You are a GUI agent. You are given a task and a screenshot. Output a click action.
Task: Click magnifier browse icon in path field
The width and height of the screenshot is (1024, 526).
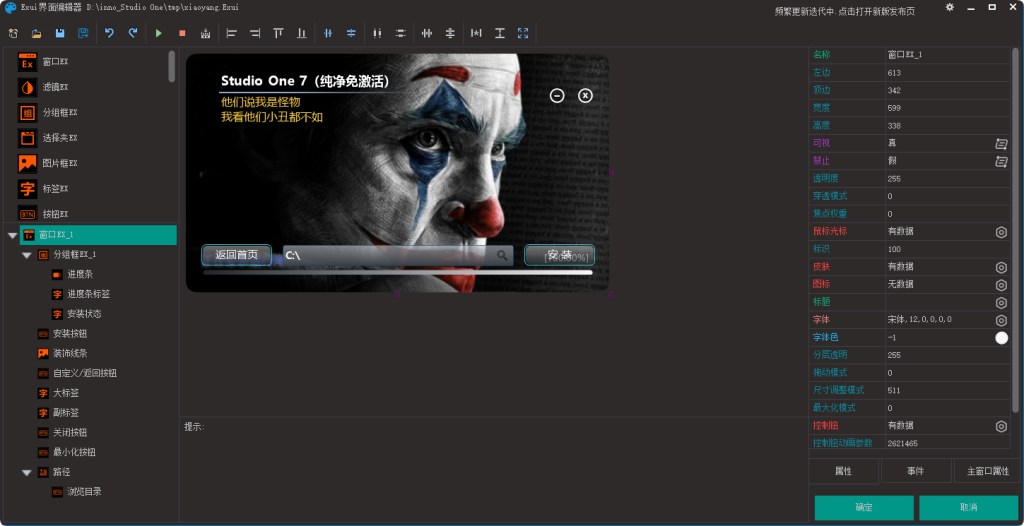tap(502, 255)
